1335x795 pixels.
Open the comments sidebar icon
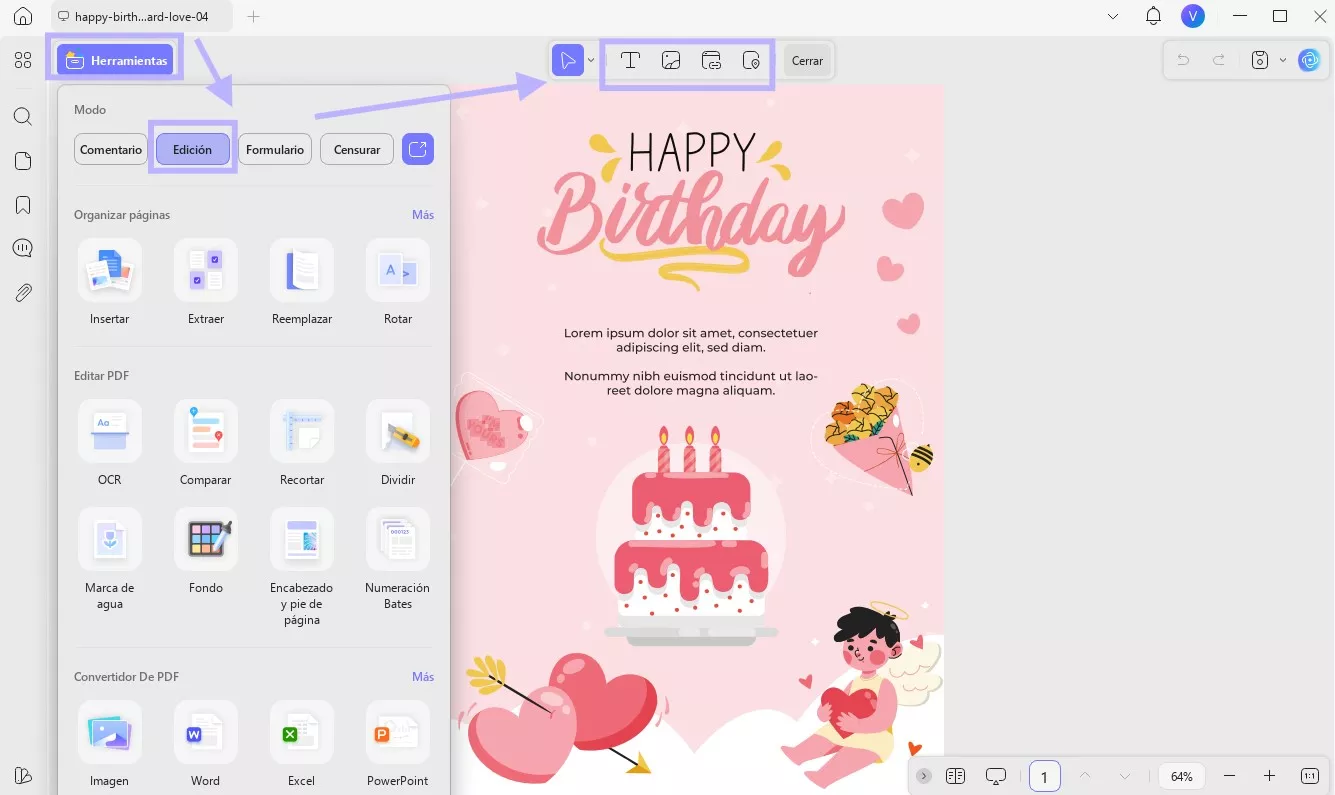click(x=23, y=248)
